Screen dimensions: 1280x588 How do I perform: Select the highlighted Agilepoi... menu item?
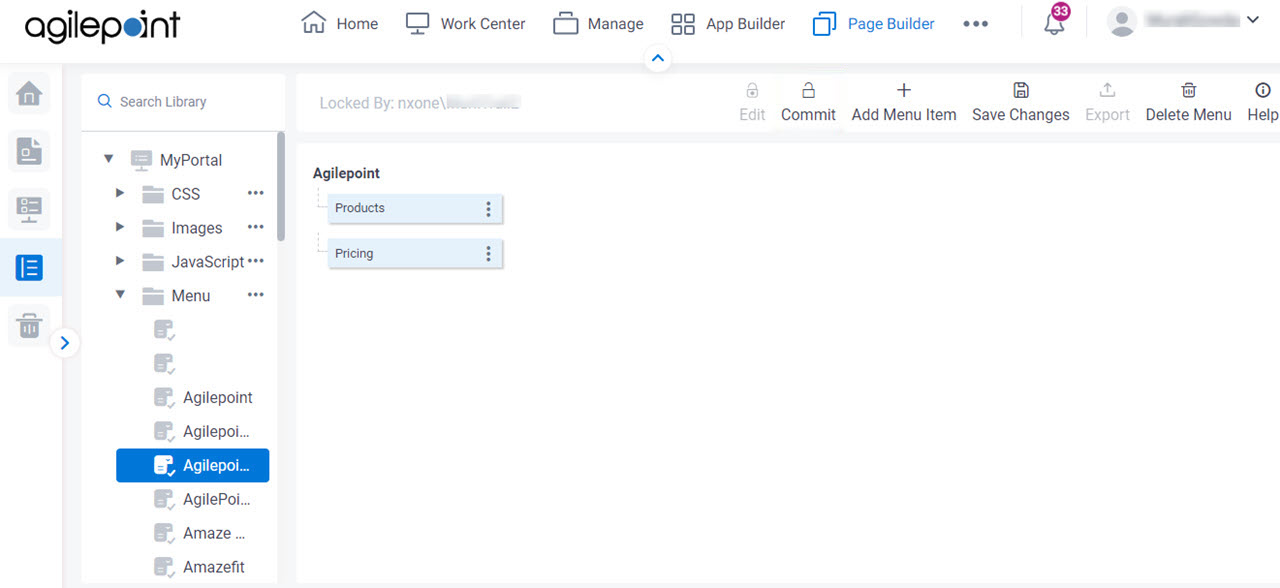pos(193,466)
